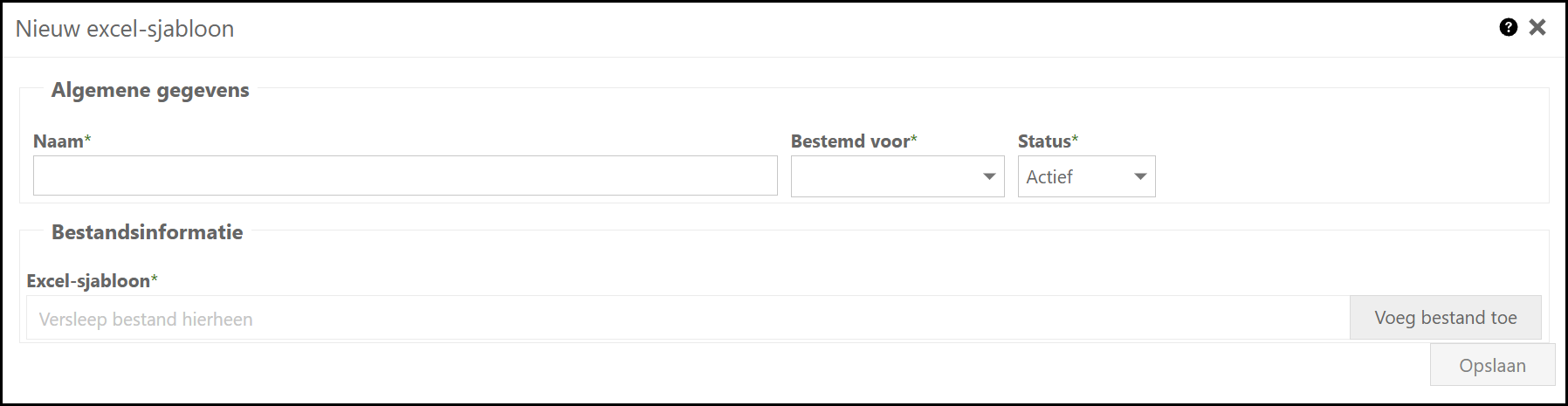Click the Naam field label

click(x=58, y=141)
